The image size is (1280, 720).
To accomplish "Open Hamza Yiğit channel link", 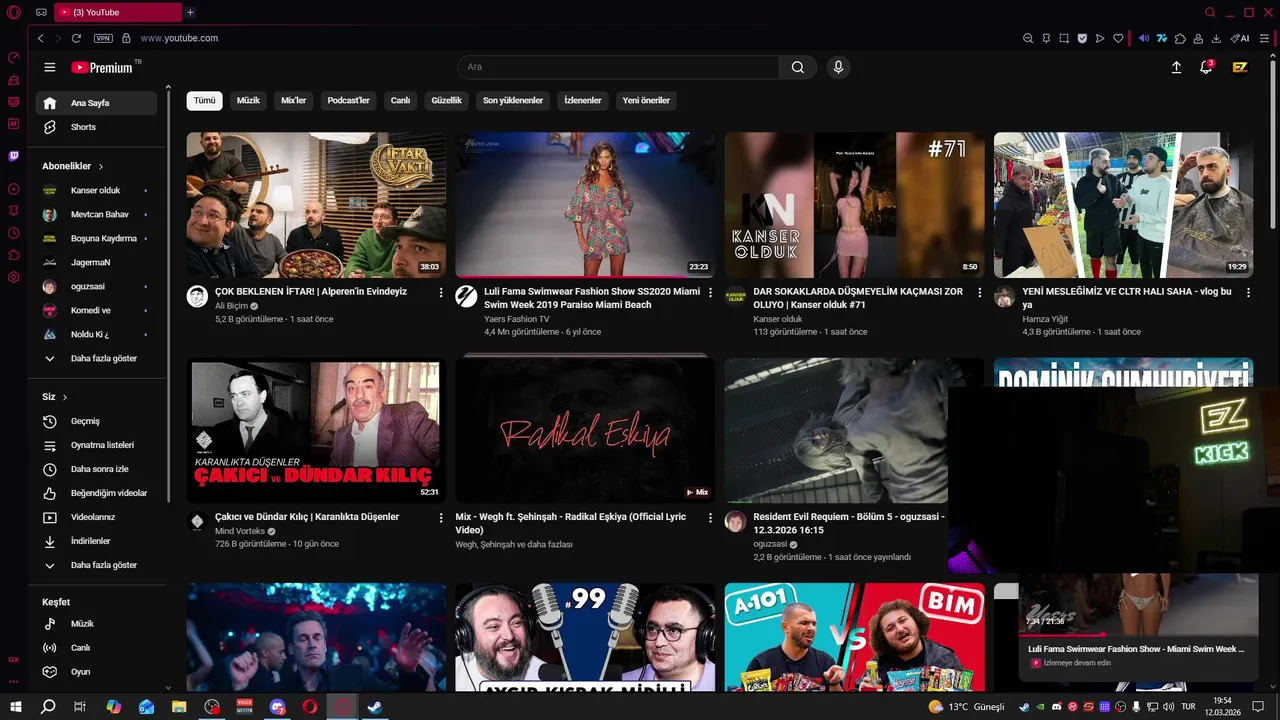I will pyautogui.click(x=1045, y=319).
